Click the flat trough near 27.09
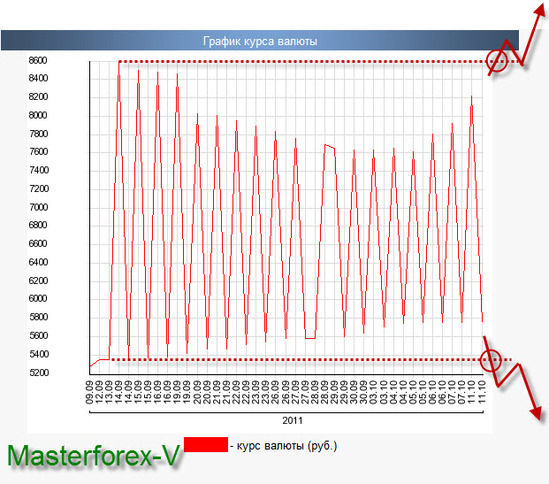549x484 pixels. [x=310, y=338]
